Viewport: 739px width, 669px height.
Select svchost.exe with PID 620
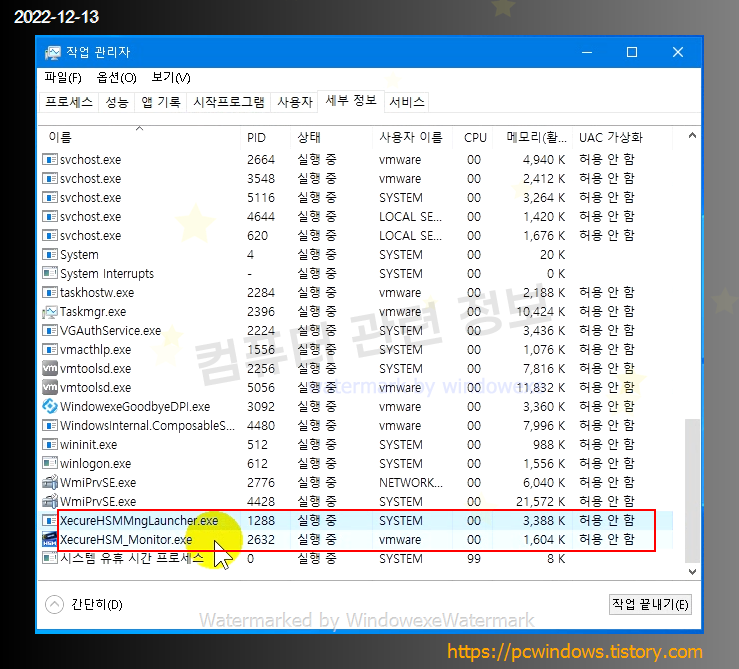[90, 236]
